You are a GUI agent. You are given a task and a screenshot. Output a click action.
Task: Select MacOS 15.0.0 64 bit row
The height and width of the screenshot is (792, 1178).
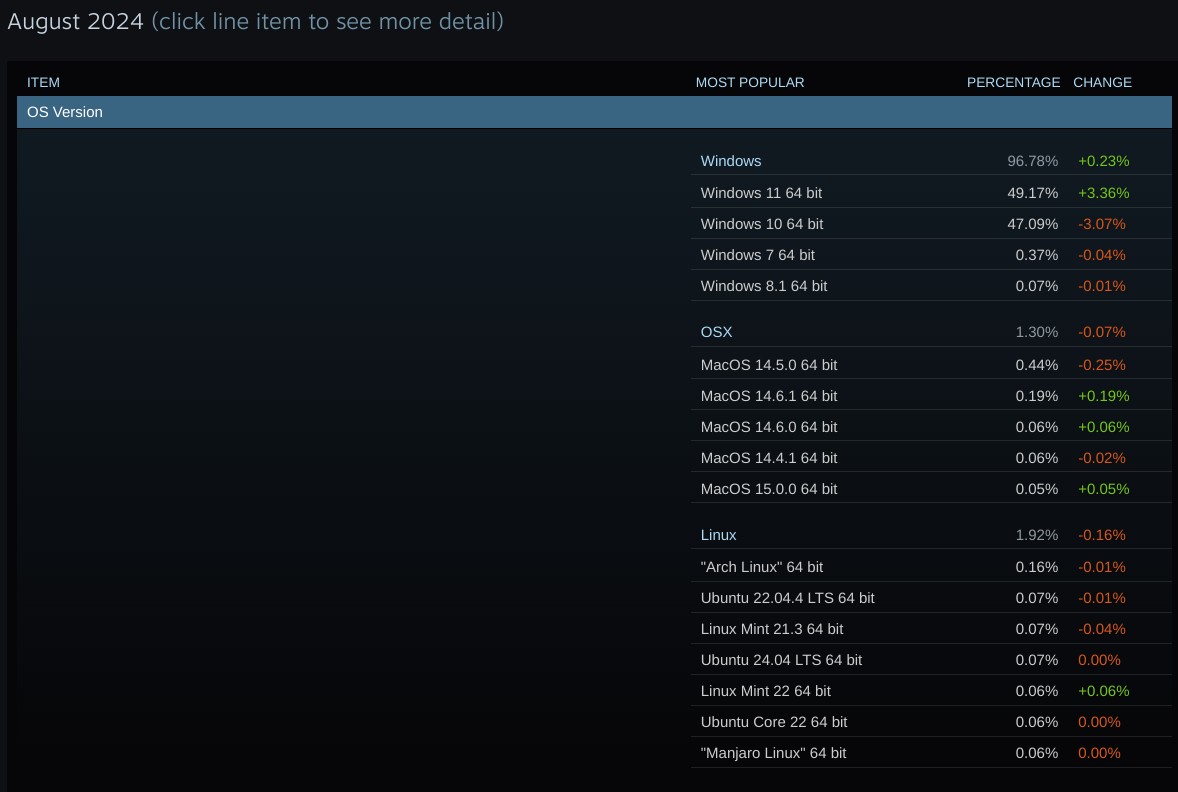[x=931, y=488]
